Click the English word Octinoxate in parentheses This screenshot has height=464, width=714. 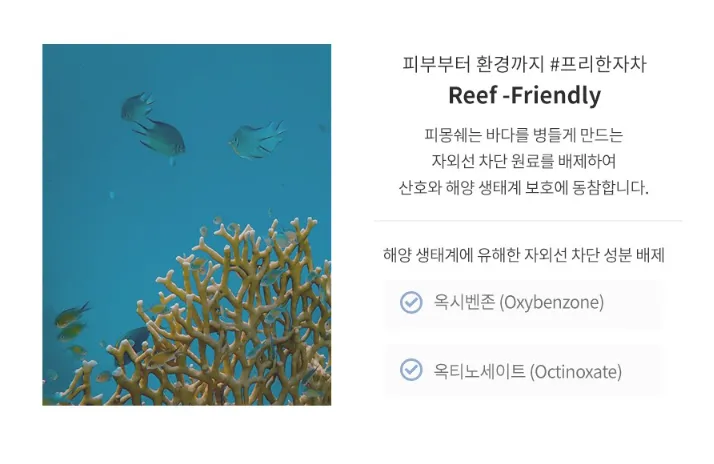(575, 372)
